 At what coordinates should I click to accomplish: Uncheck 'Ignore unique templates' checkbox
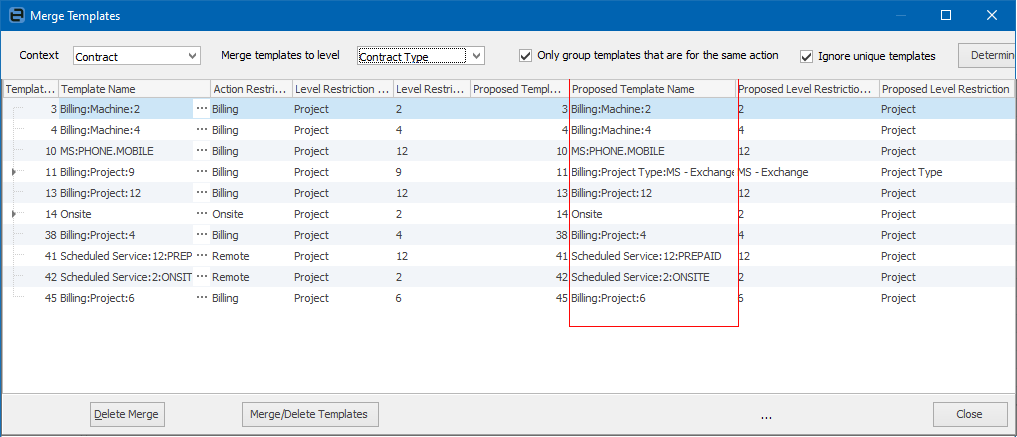[x=806, y=56]
